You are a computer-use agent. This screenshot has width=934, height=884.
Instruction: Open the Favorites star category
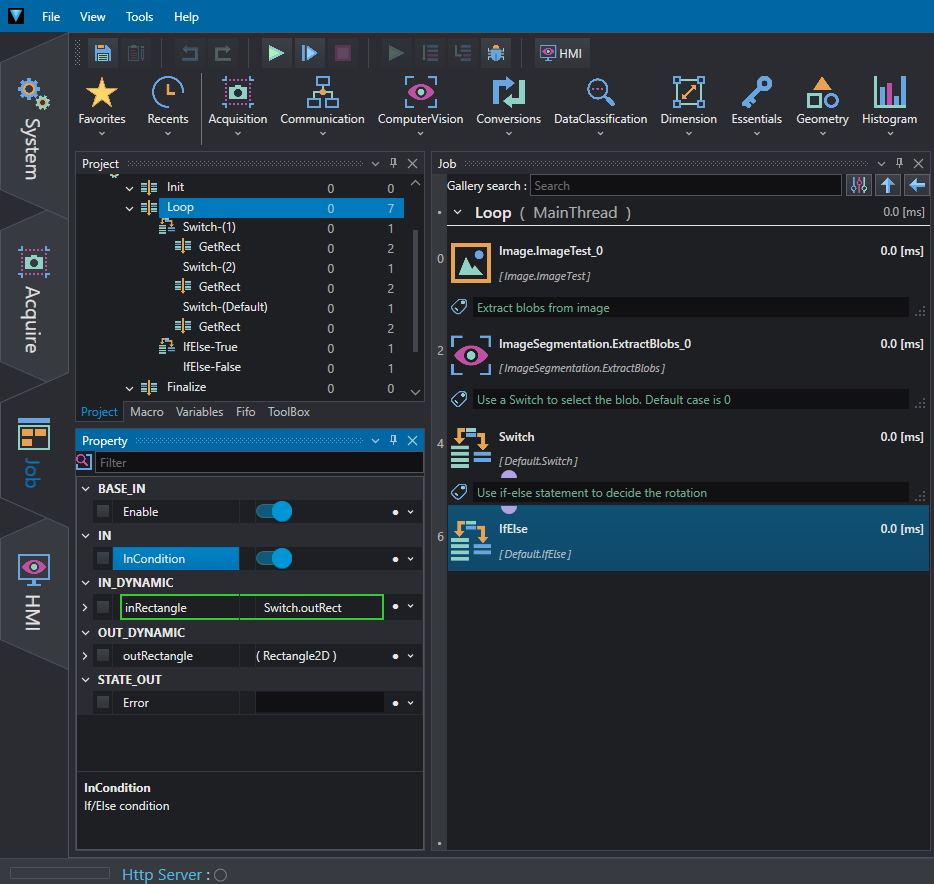click(x=102, y=106)
